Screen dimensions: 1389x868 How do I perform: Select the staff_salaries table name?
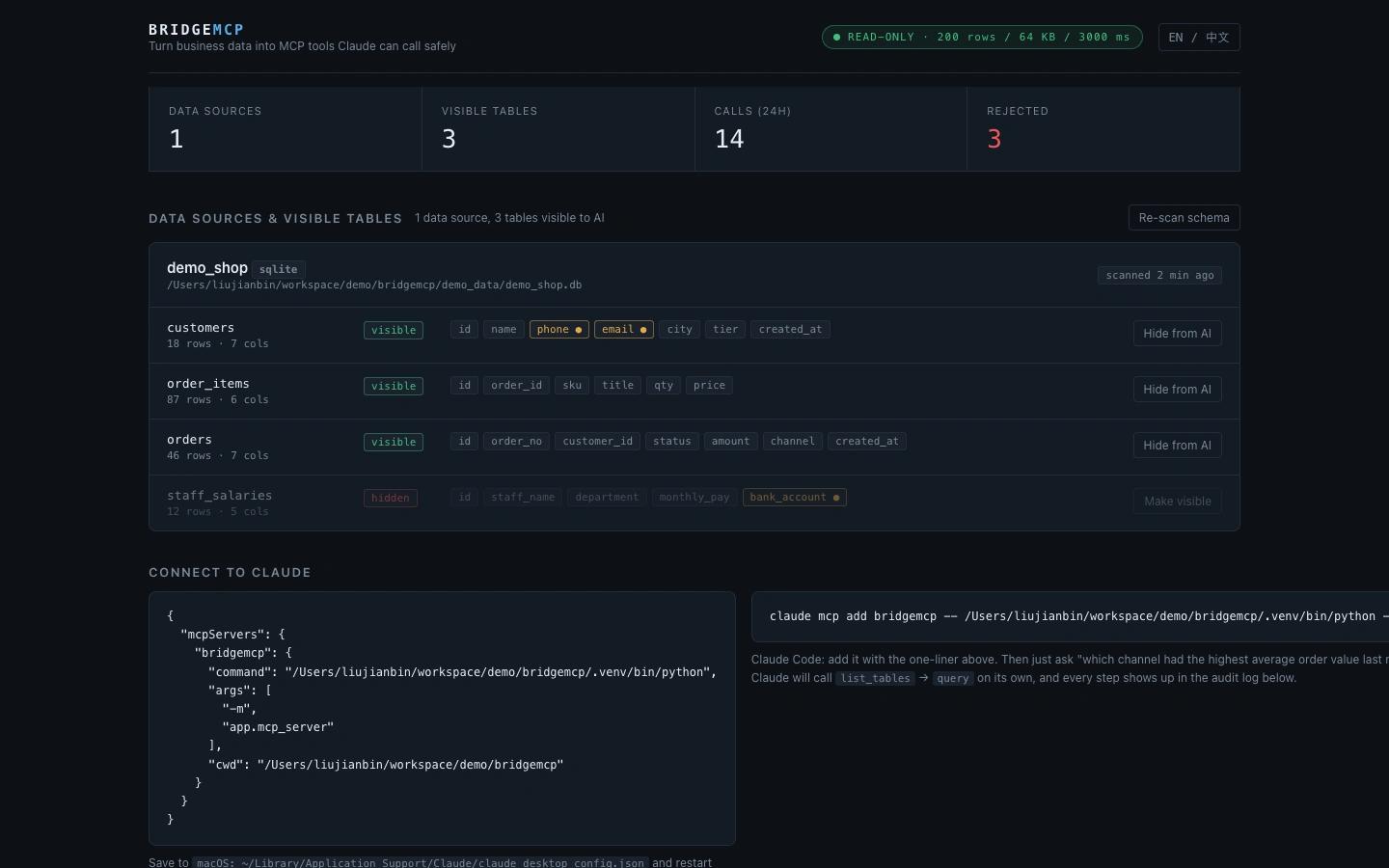220,496
